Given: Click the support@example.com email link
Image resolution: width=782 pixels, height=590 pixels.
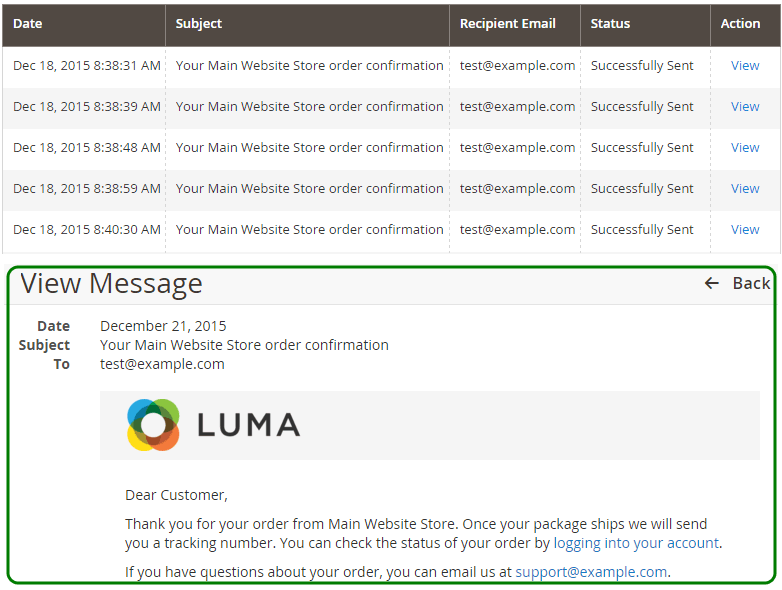Looking at the screenshot, I should [x=591, y=572].
